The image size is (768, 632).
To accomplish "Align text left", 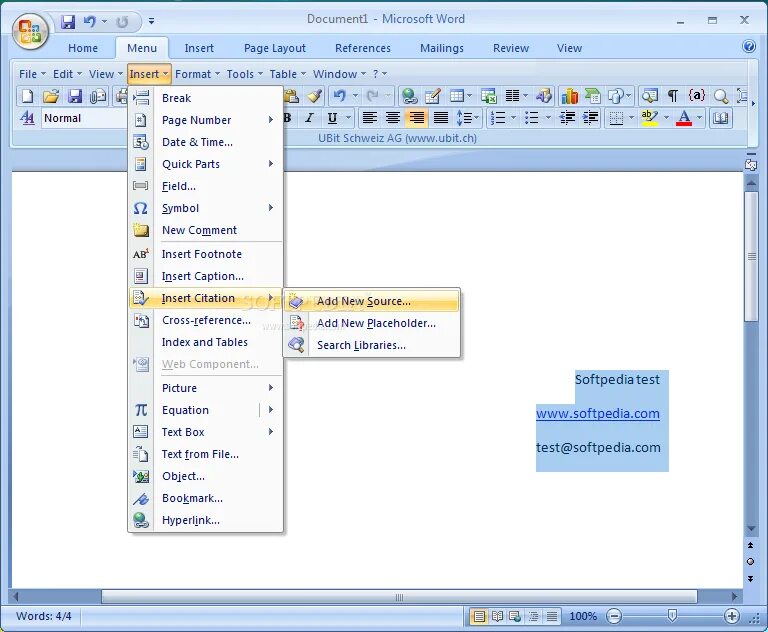I will [x=370, y=118].
